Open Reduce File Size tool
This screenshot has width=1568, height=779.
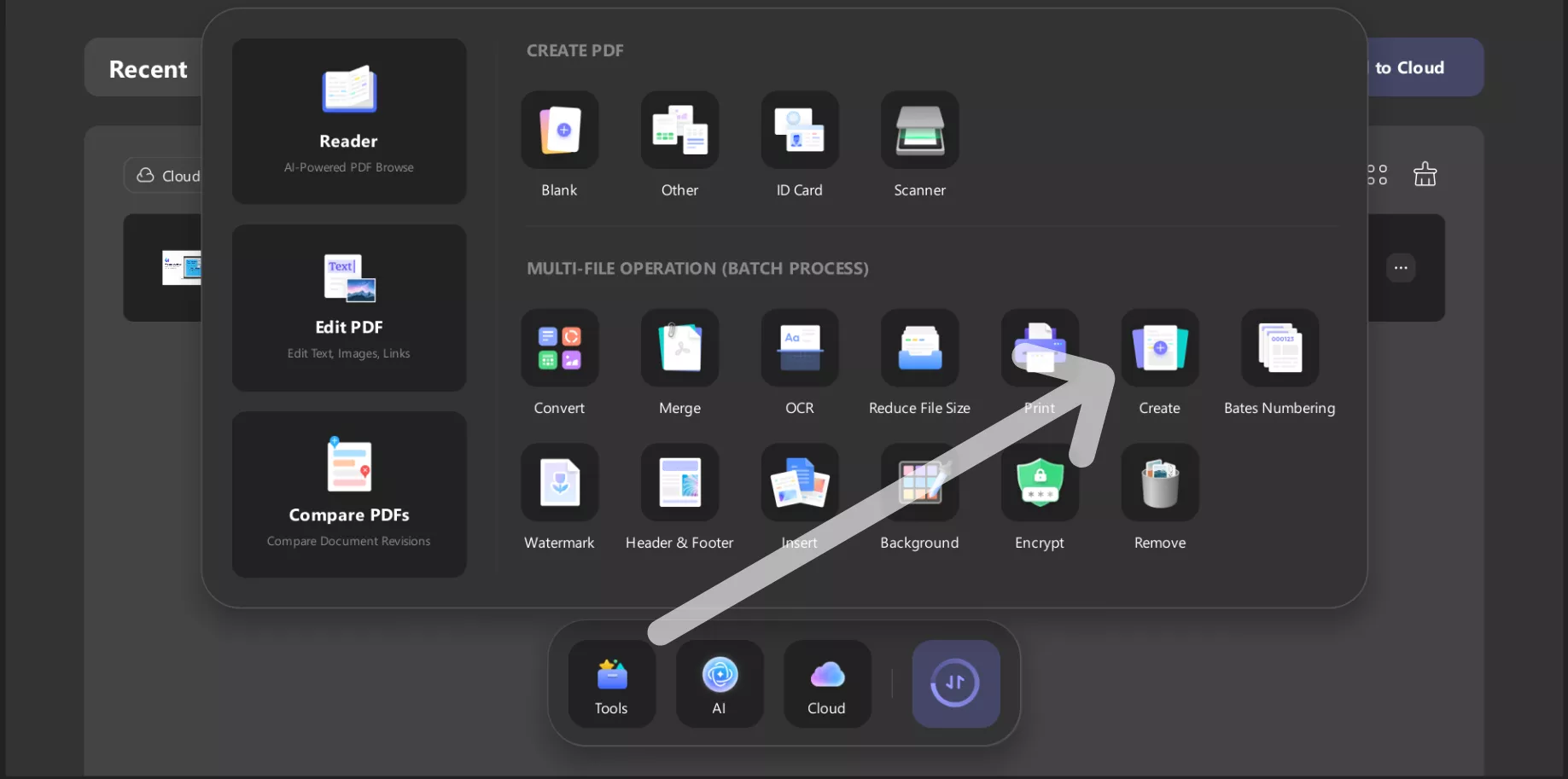(919, 348)
